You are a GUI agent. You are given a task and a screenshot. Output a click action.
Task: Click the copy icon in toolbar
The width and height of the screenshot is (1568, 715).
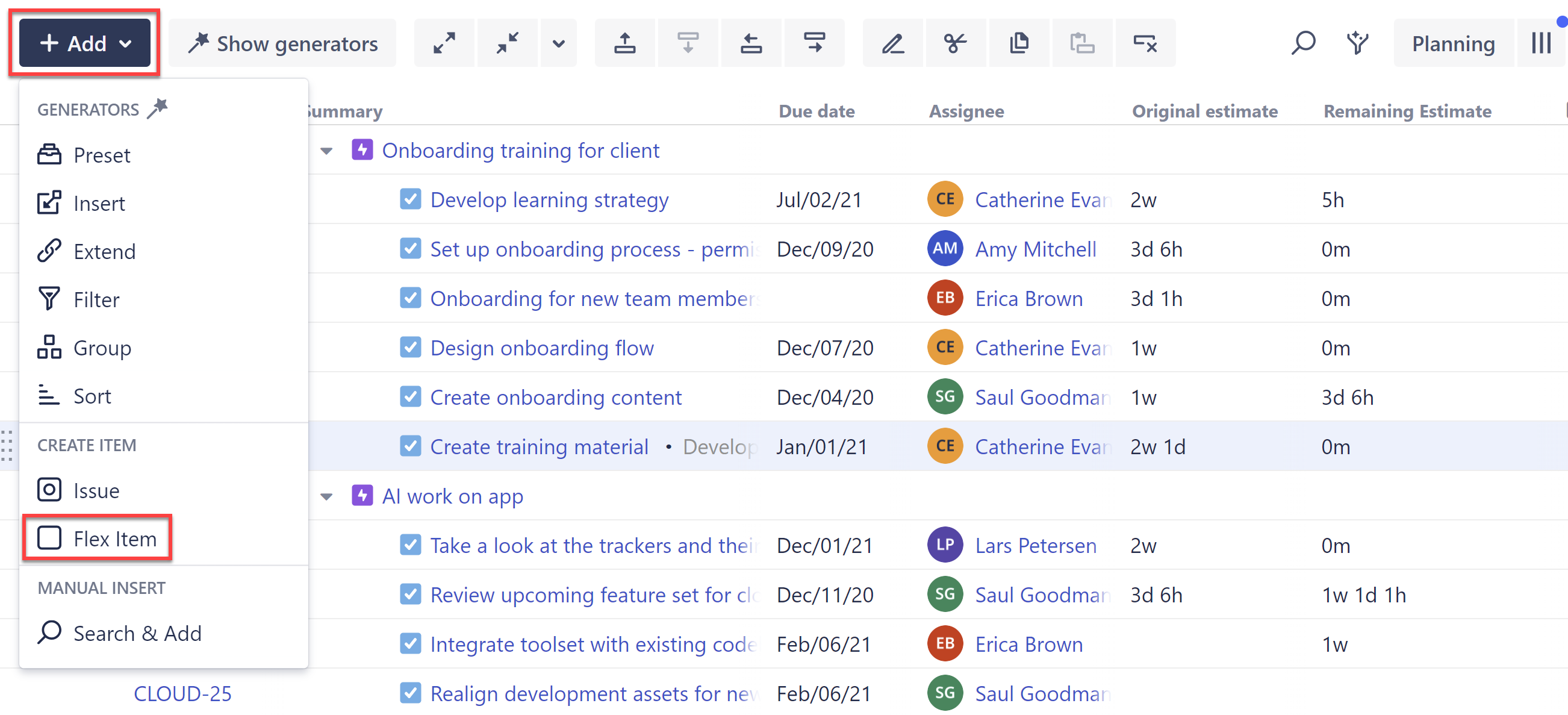(1018, 43)
